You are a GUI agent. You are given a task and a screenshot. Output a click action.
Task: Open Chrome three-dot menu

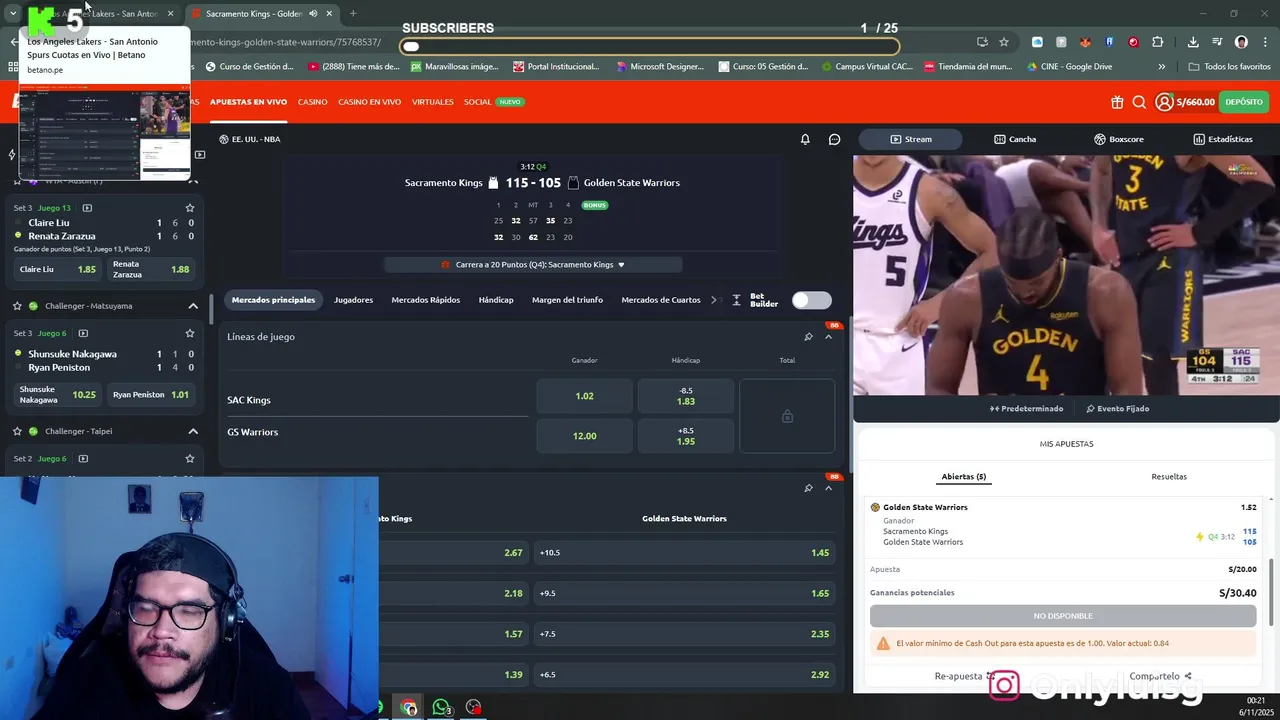tap(1264, 42)
